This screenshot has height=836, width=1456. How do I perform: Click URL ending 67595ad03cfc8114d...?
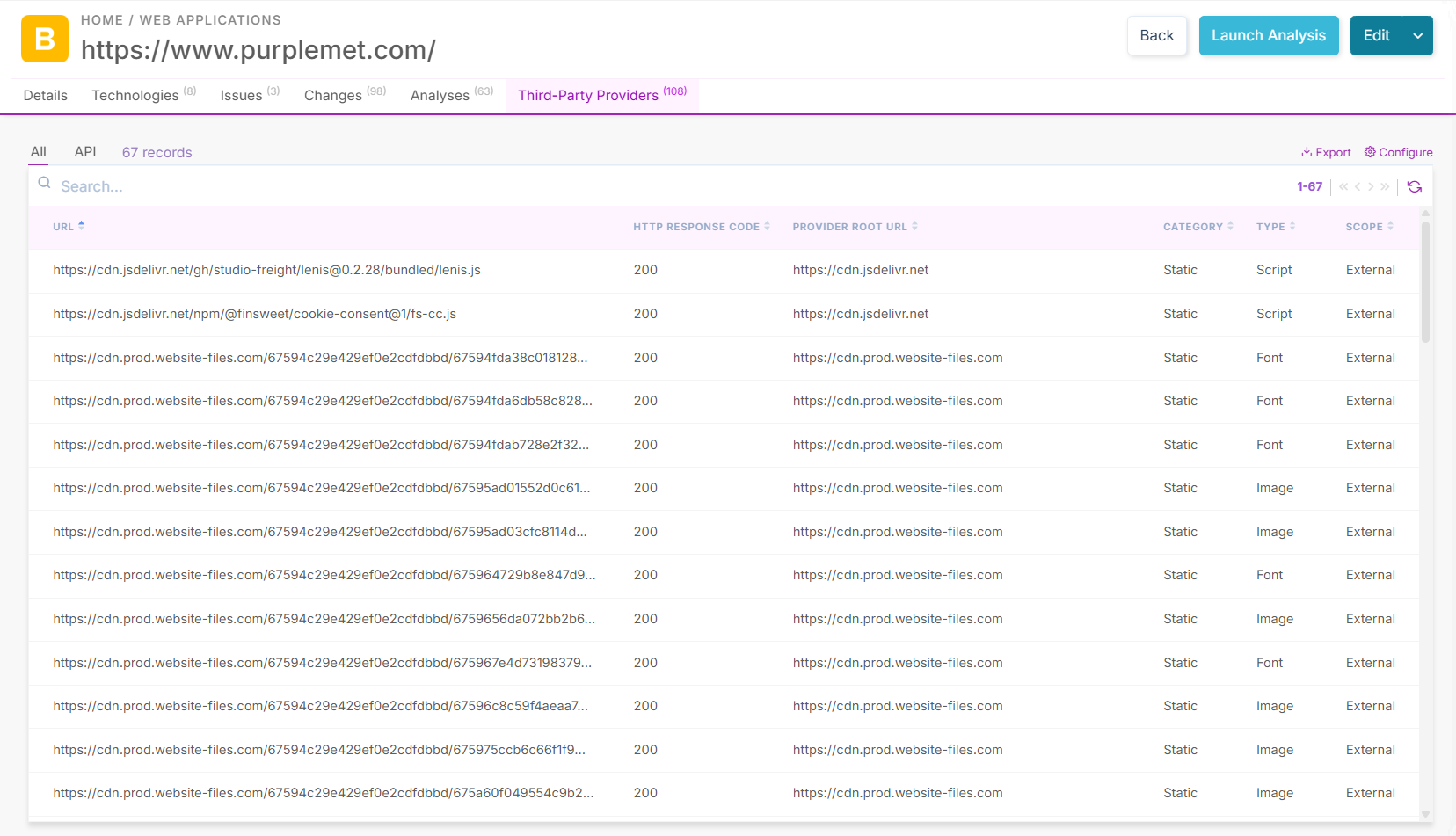pos(320,532)
